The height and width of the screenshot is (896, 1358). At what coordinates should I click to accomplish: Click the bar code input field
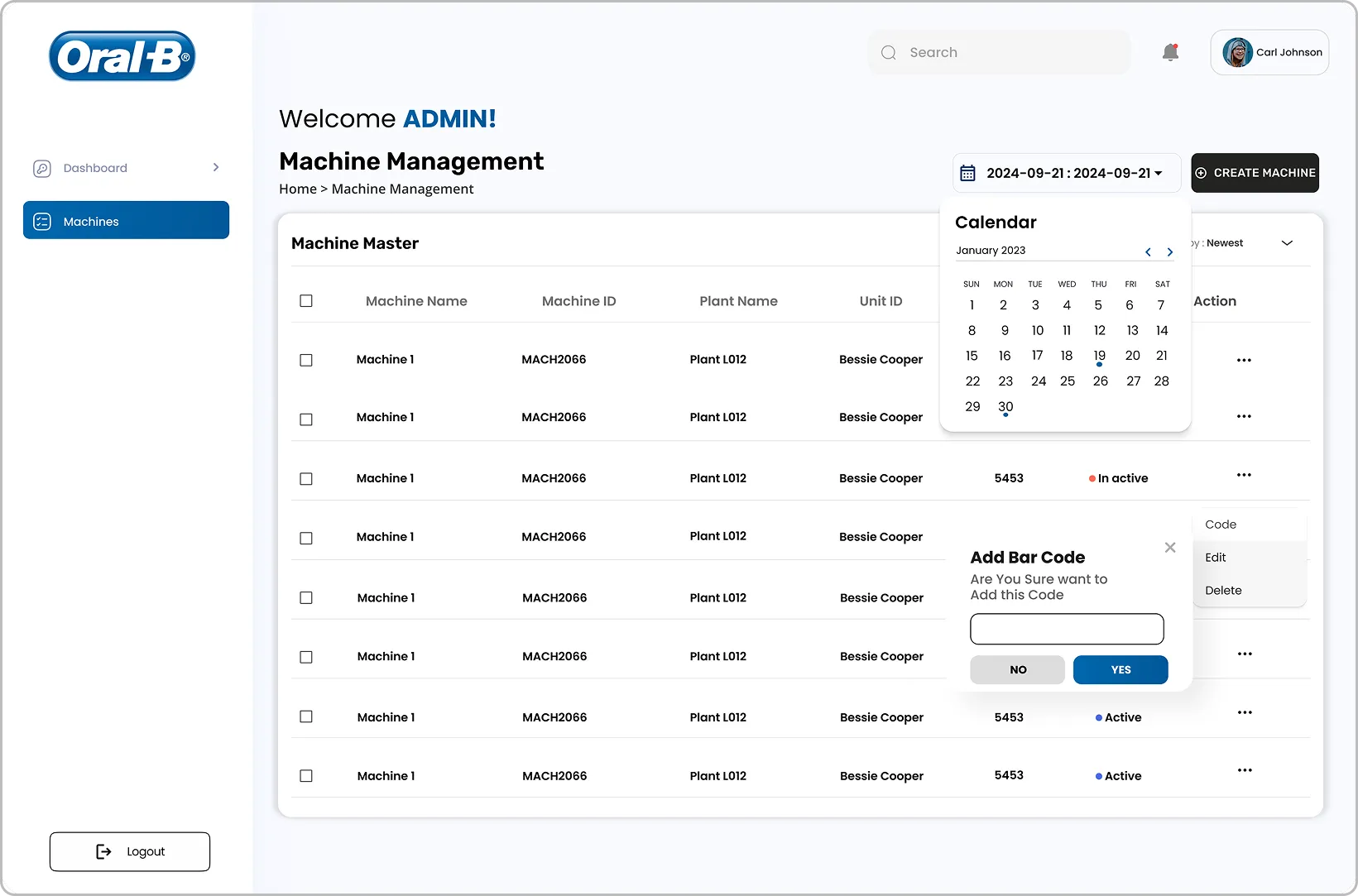click(1067, 630)
